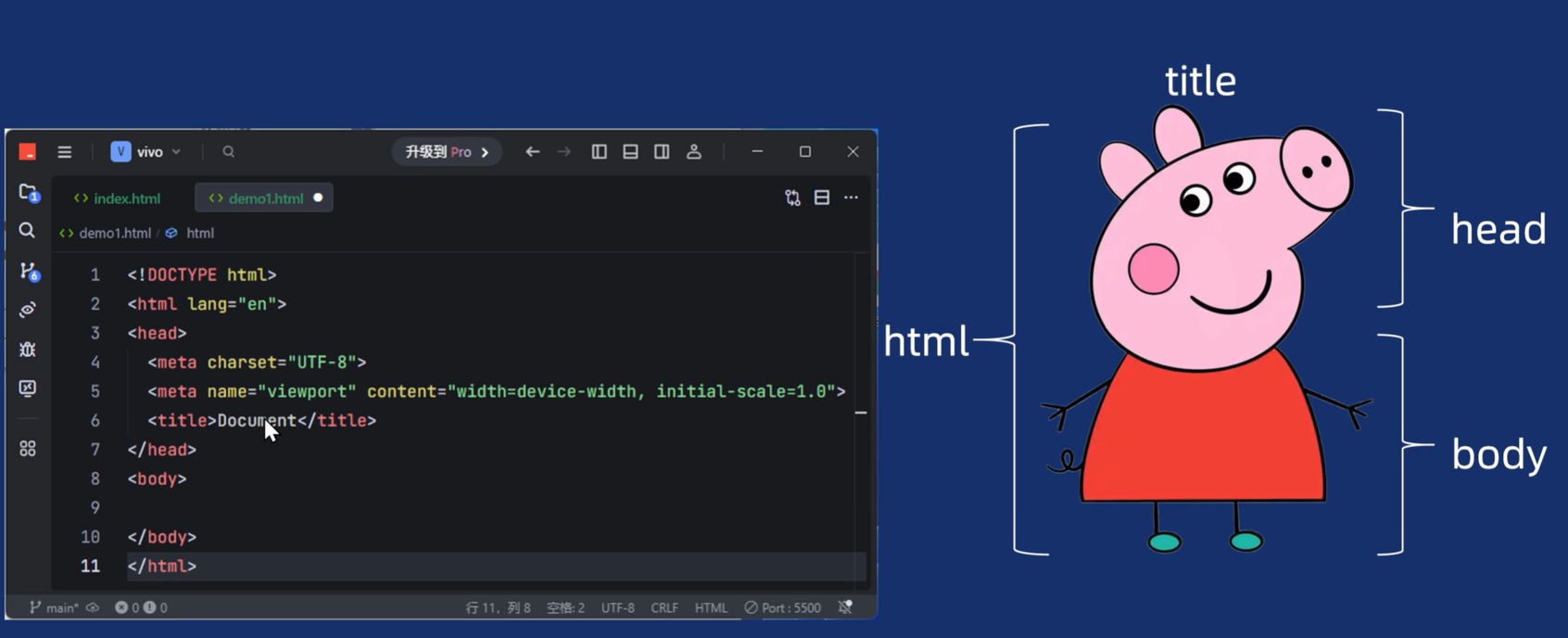Toggle the bottom panel layout icon
The width and height of the screenshot is (1568, 638).
tap(630, 152)
